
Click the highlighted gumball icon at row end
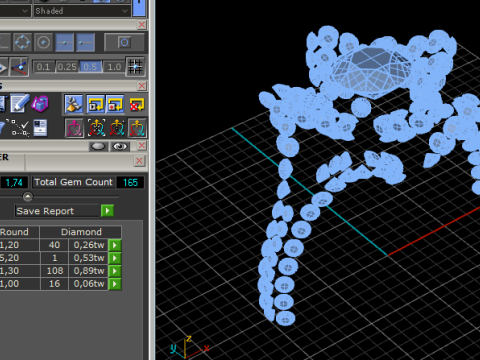pyautogui.click(x=137, y=128)
